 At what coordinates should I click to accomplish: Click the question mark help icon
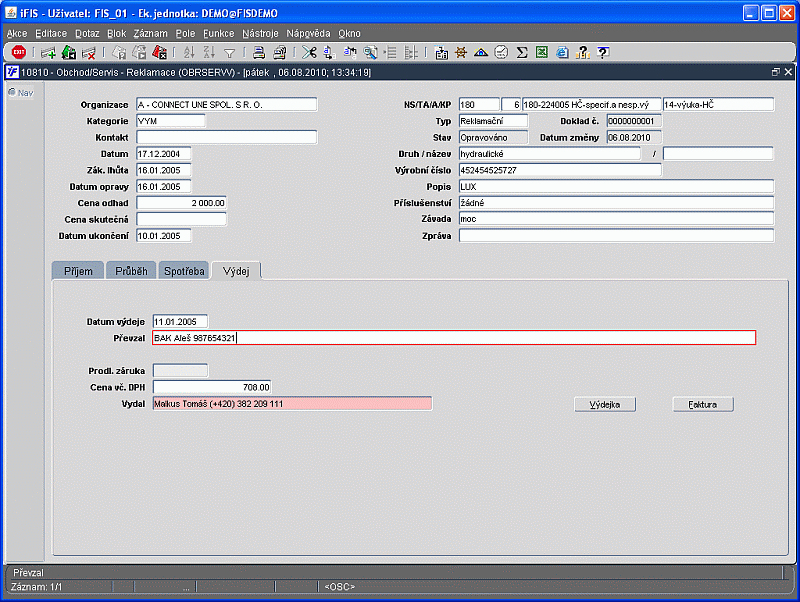[603, 52]
